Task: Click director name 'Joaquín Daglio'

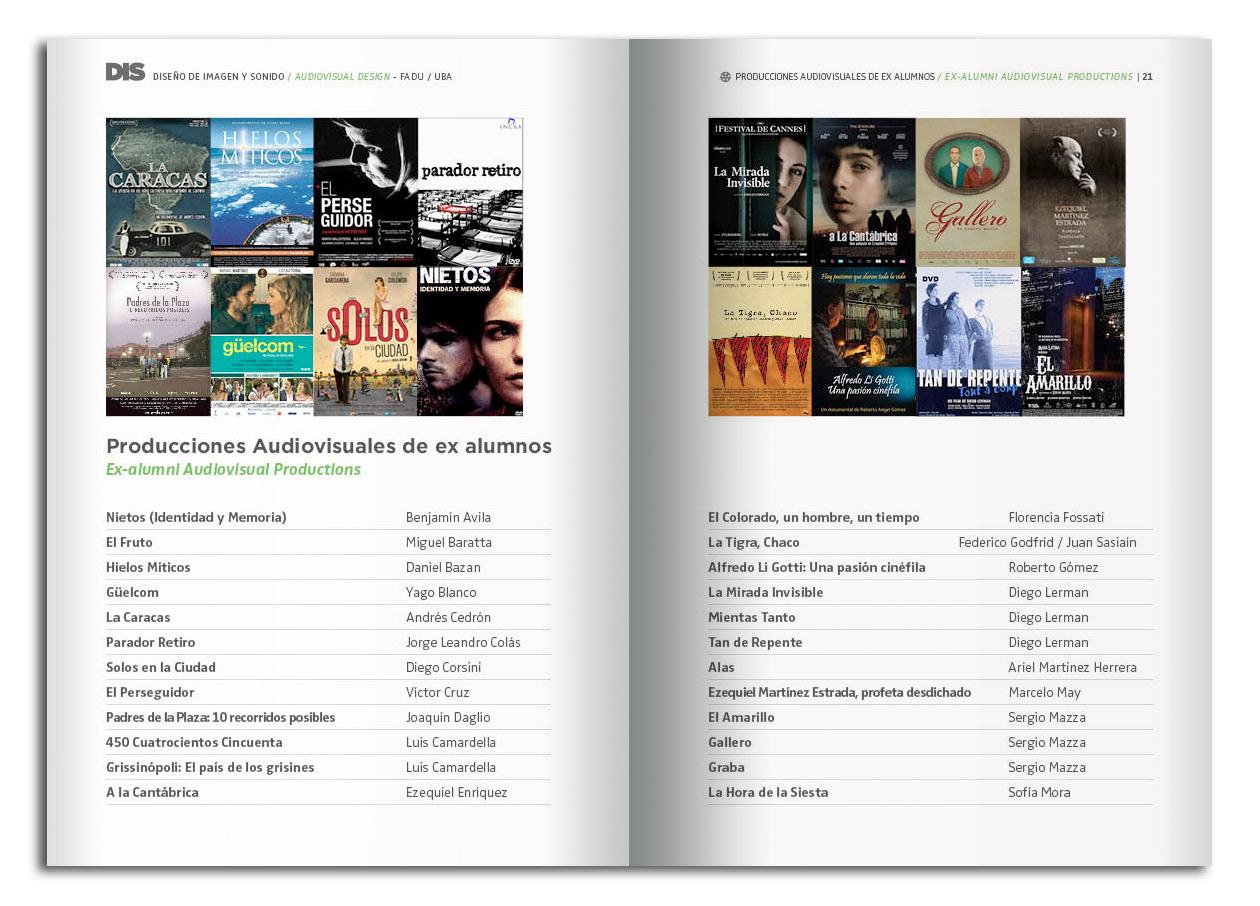Action: pyautogui.click(x=448, y=717)
